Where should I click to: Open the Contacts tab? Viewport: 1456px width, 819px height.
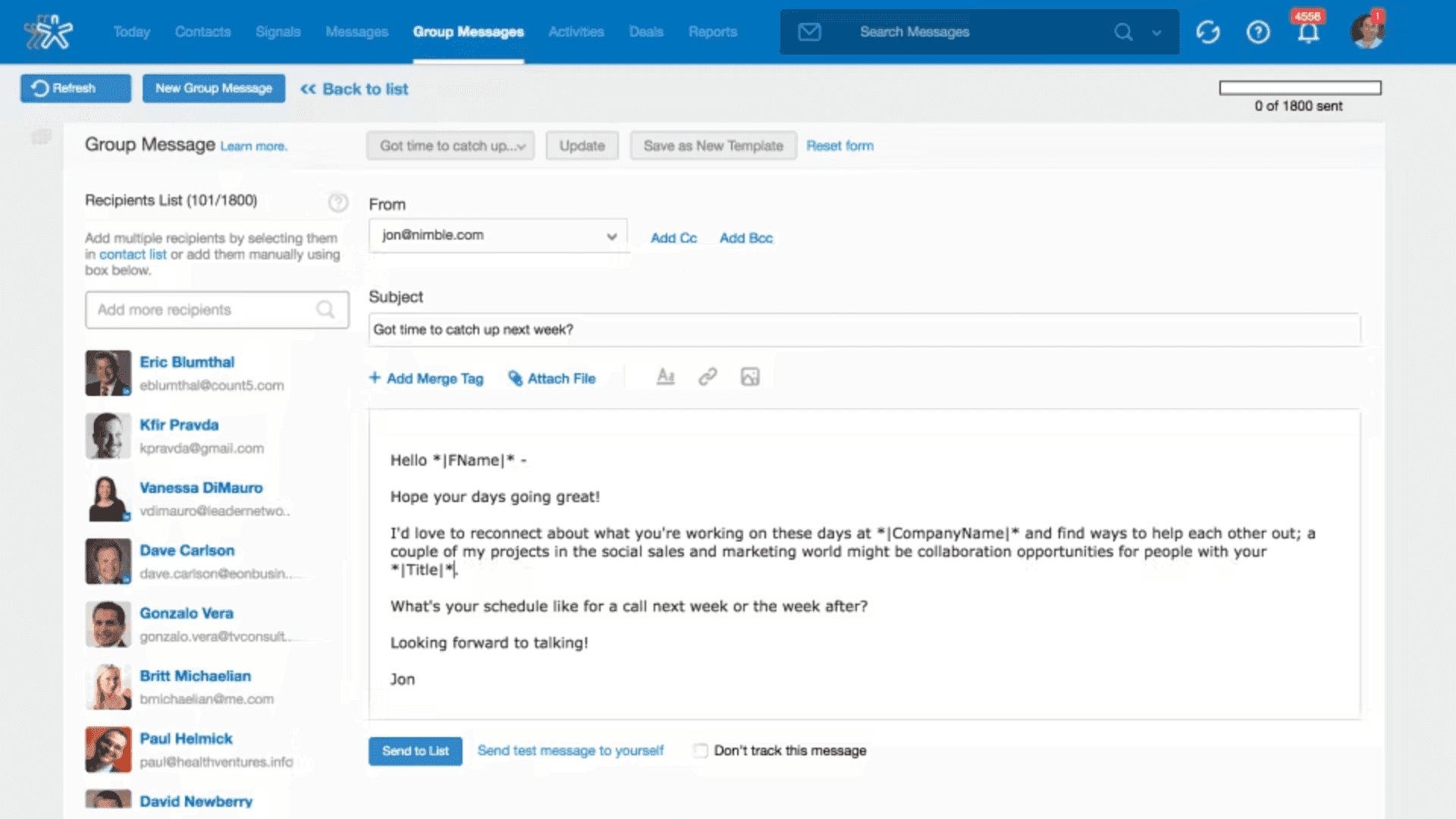point(202,32)
